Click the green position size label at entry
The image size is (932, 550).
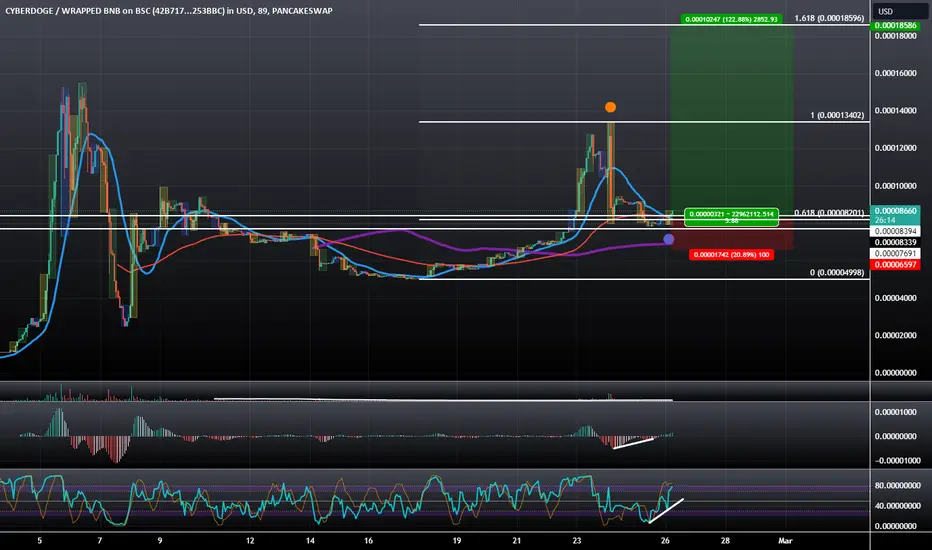click(x=731, y=217)
